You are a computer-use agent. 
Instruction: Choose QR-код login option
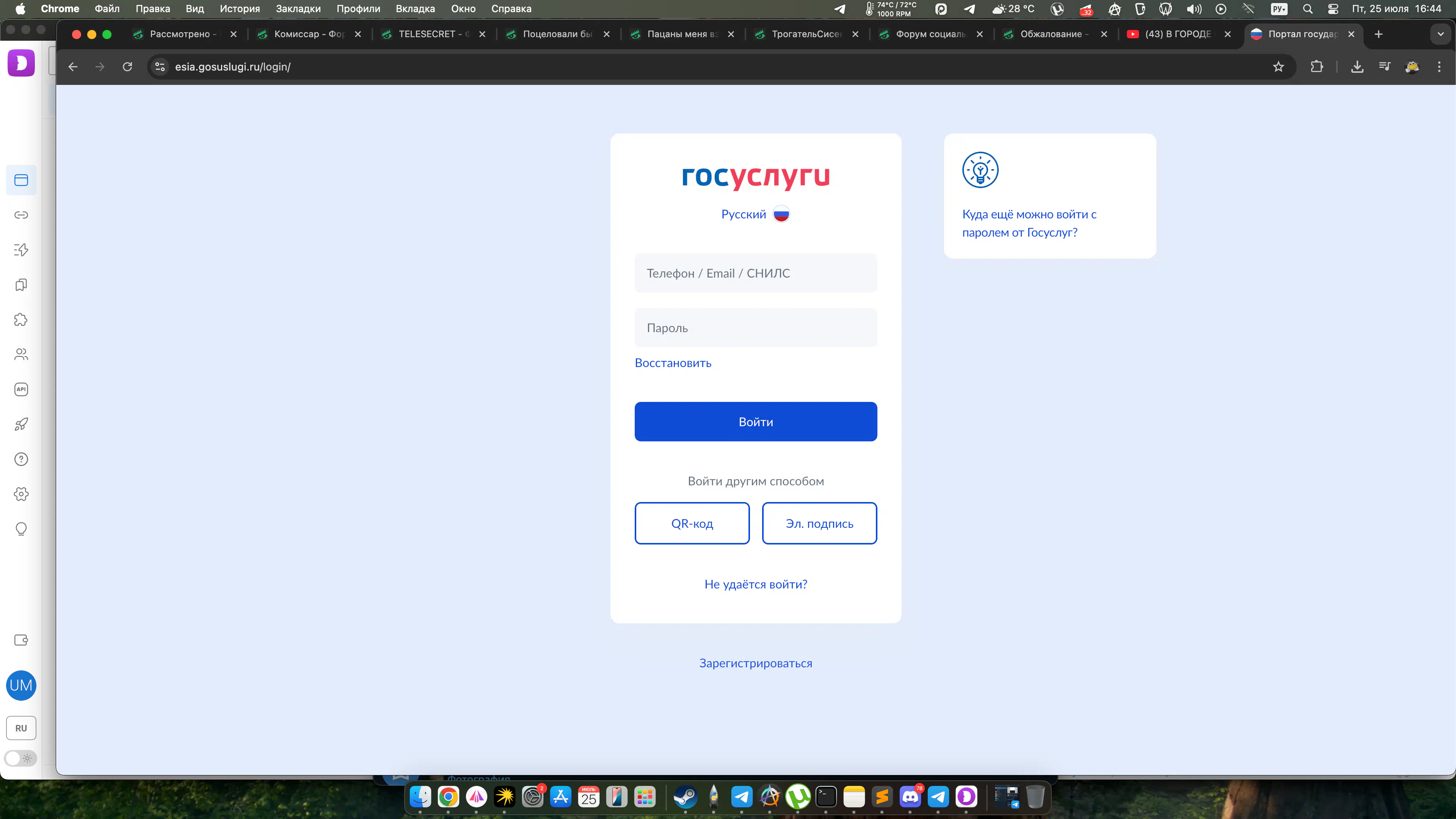click(692, 523)
